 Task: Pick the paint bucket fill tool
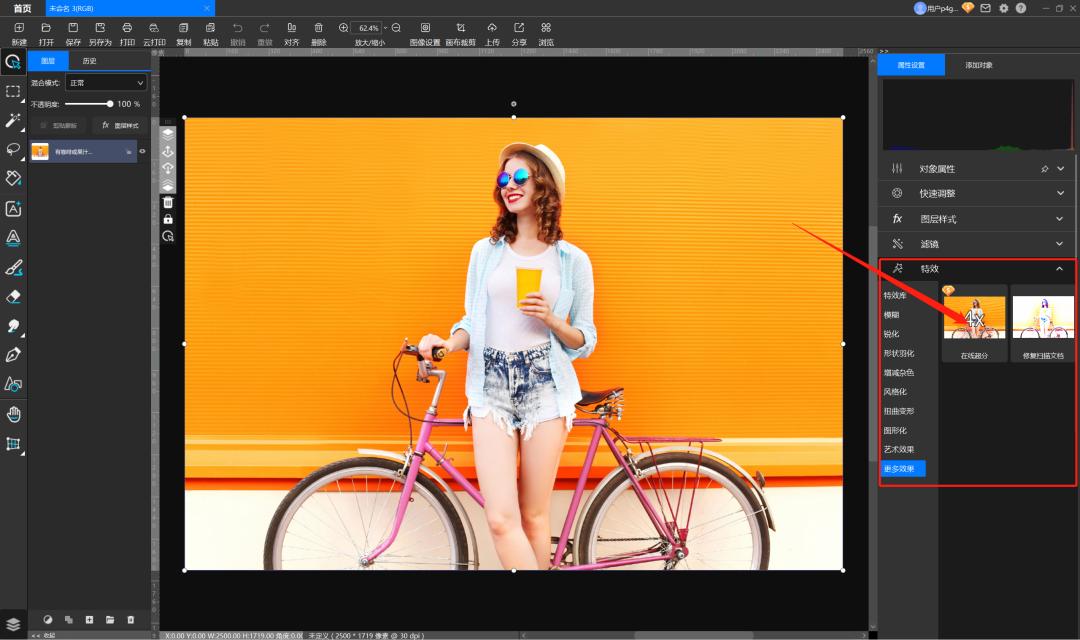point(13,178)
